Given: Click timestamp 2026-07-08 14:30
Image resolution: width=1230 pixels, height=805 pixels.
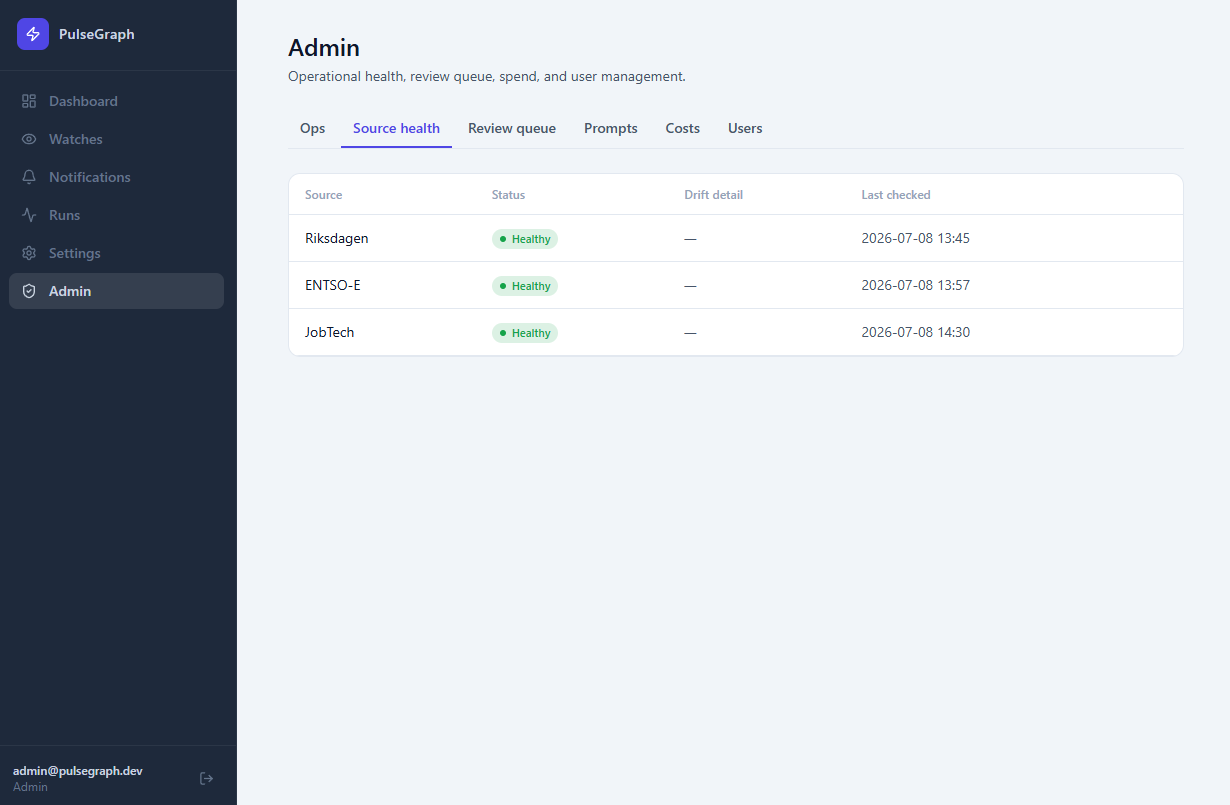Looking at the screenshot, I should pyautogui.click(x=916, y=332).
